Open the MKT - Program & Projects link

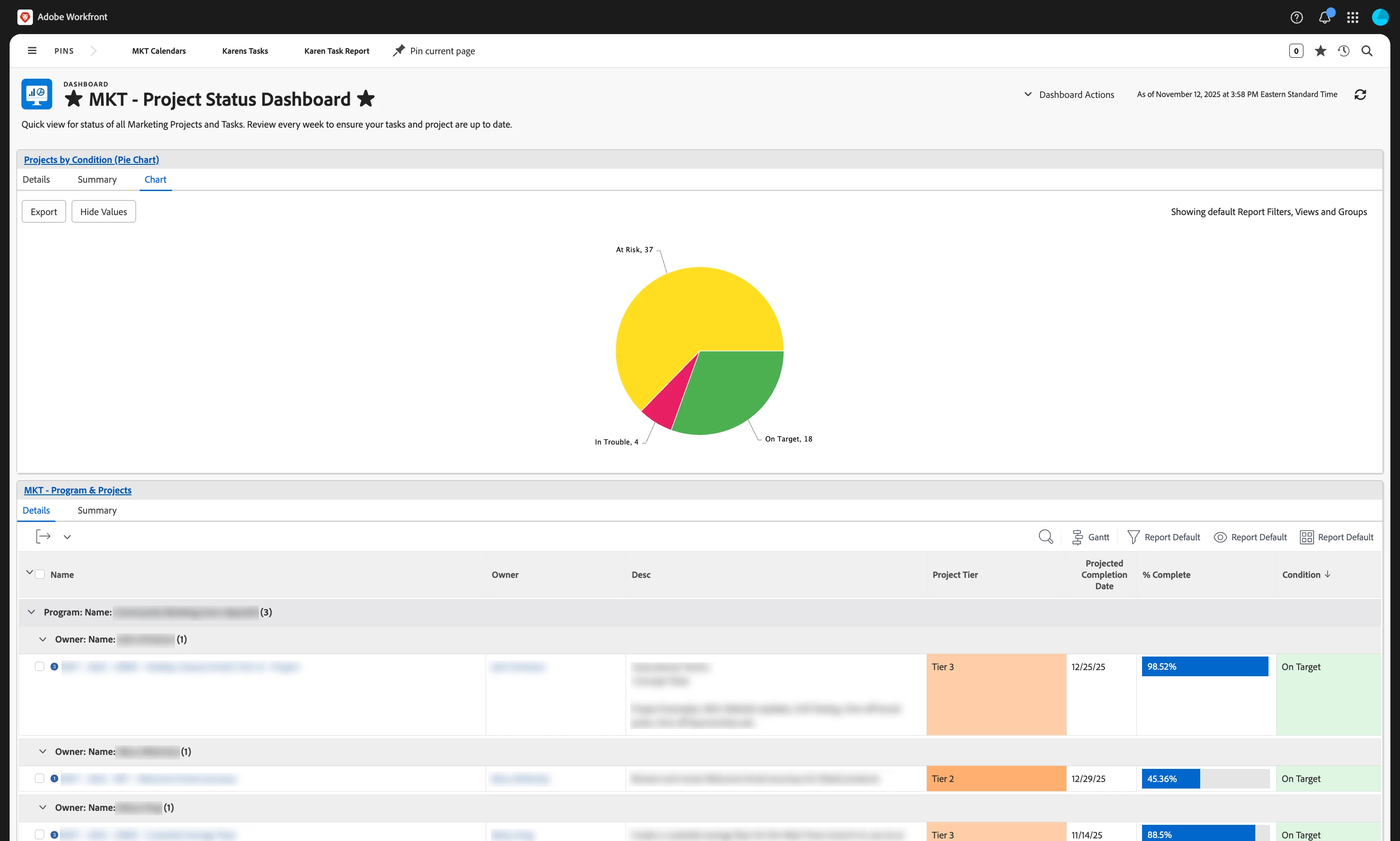78,490
